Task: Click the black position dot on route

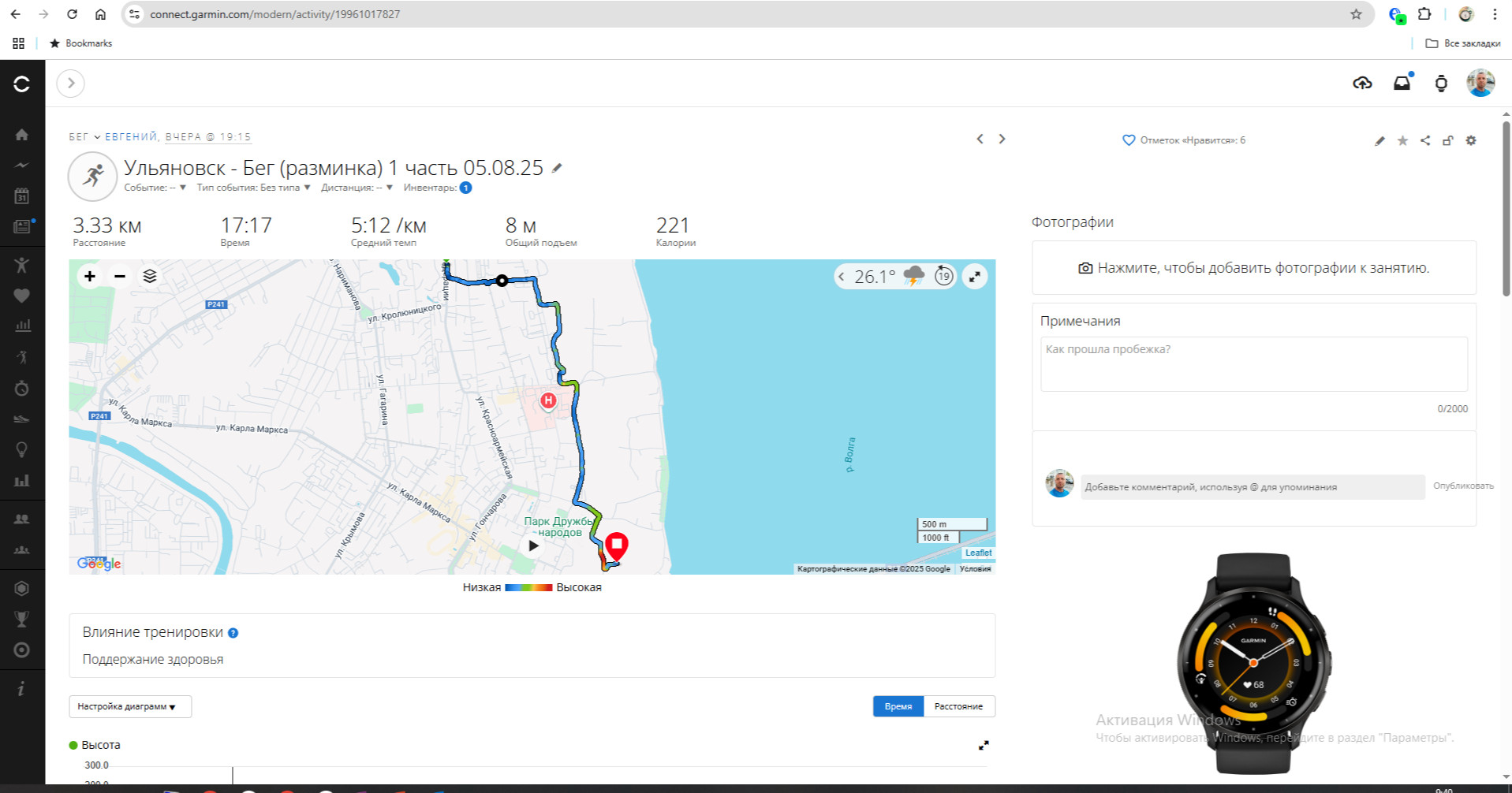Action: (x=502, y=281)
